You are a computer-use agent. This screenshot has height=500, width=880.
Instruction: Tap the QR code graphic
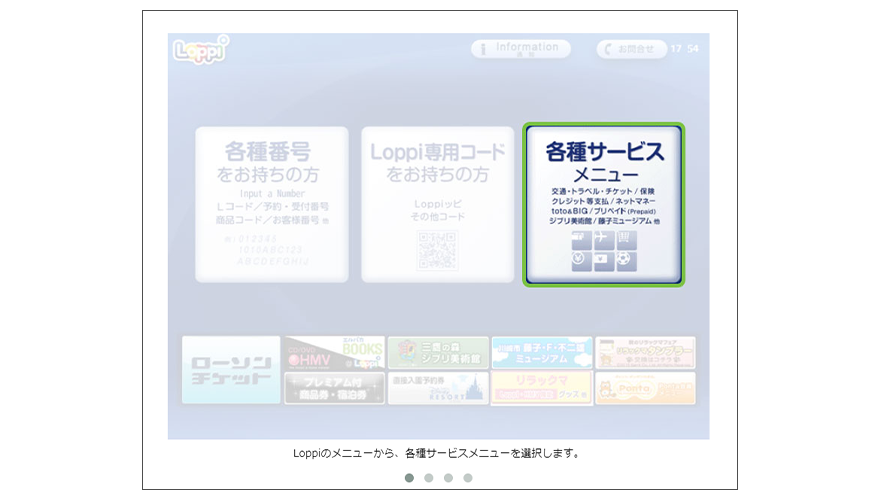437,250
